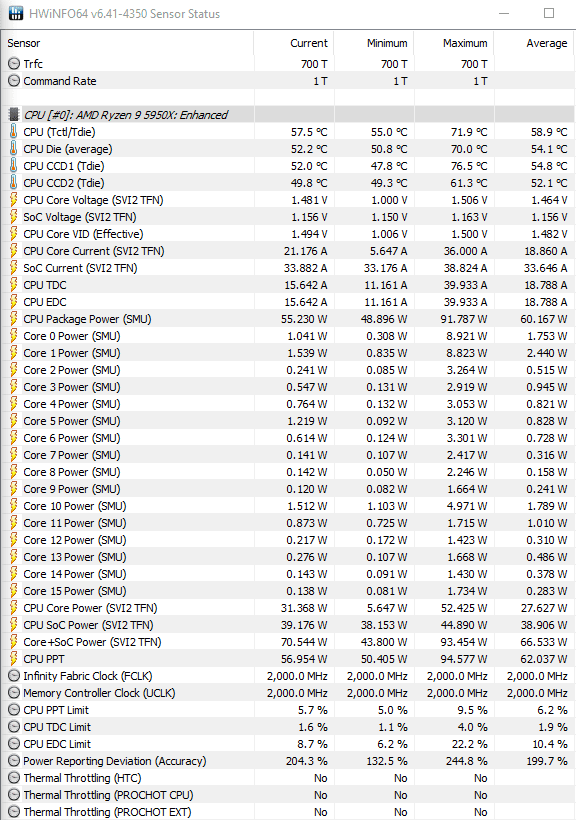Screen dimensions: 576x820
Task: Select the CPU Core Voltage (SVI2 TFN) label
Action: [93, 200]
